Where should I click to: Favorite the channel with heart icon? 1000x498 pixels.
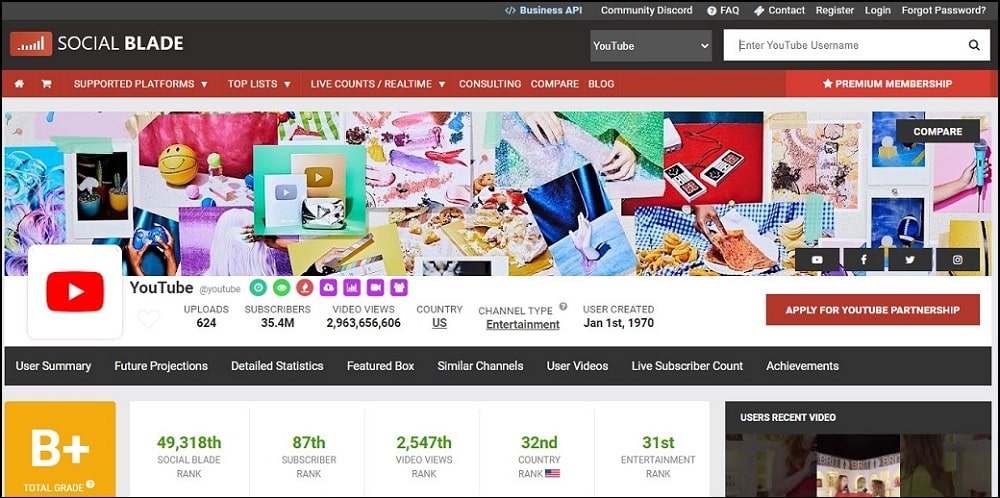(149, 318)
